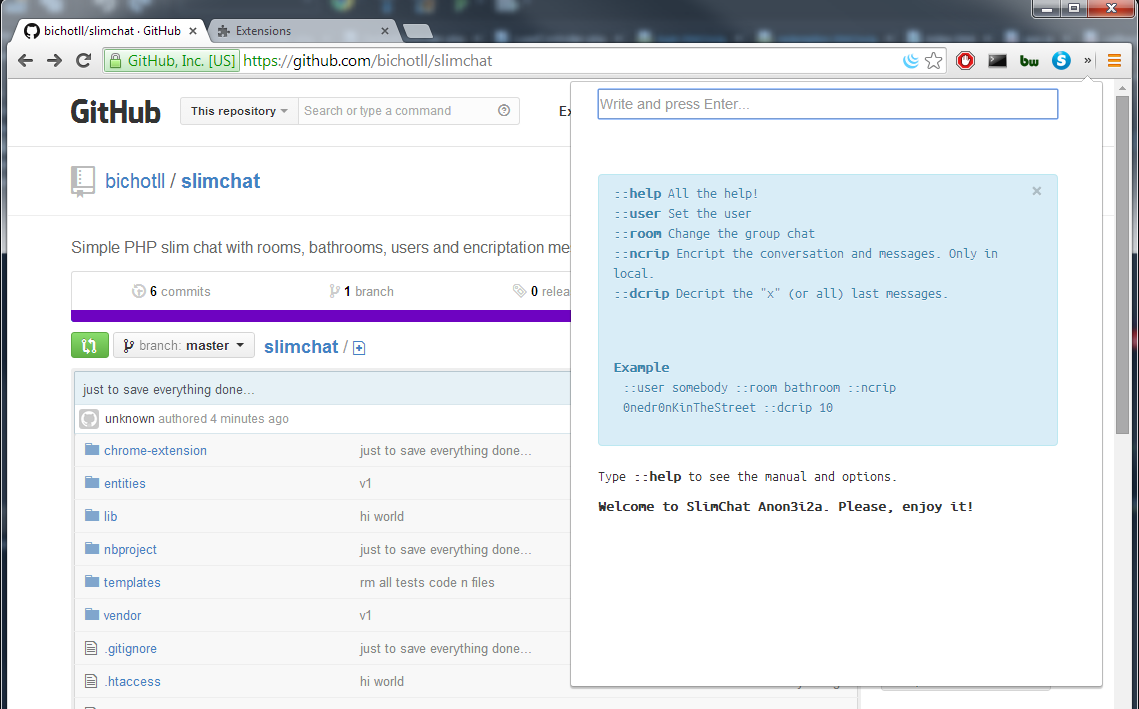The width and height of the screenshot is (1139, 709).
Task: Click the ::room command description line
Action: tap(714, 234)
